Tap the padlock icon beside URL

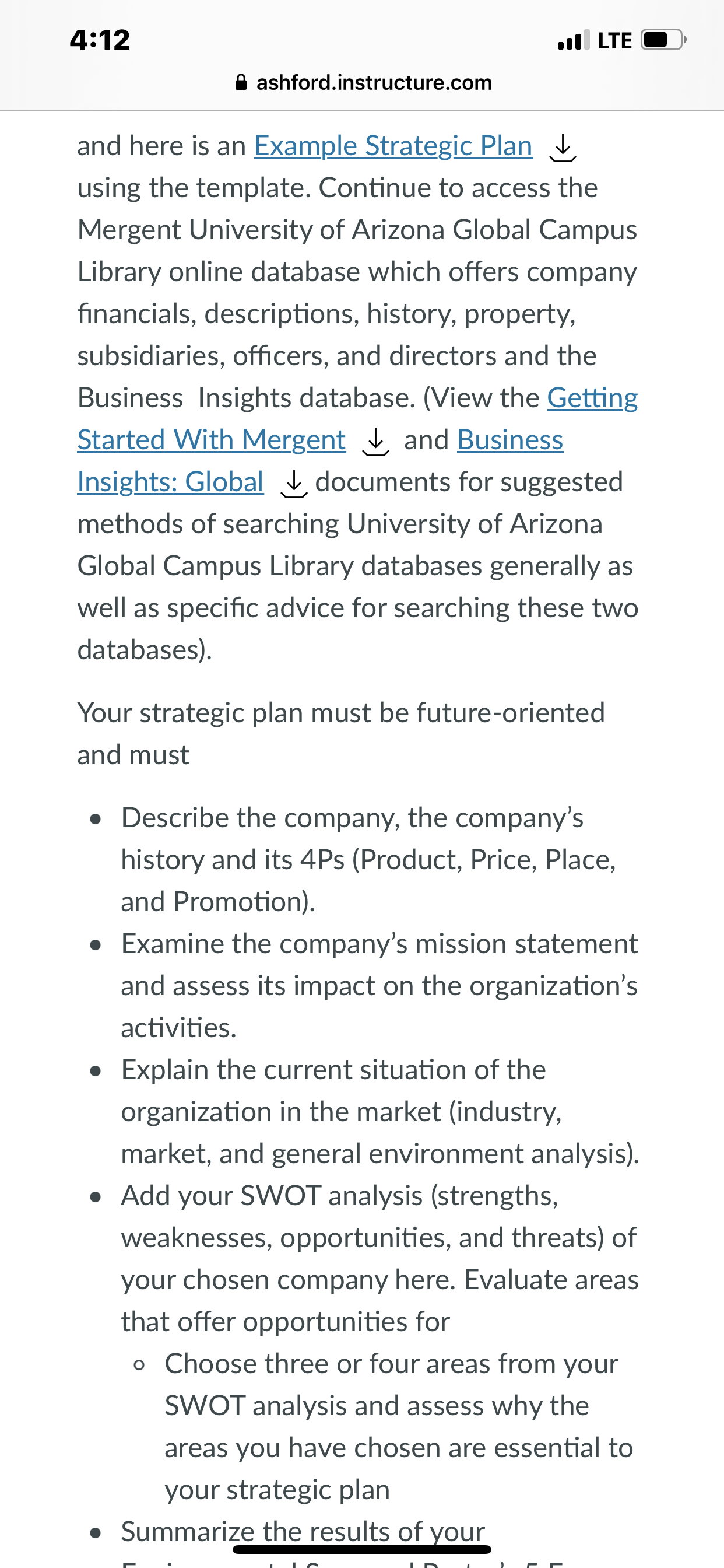pyautogui.click(x=241, y=82)
